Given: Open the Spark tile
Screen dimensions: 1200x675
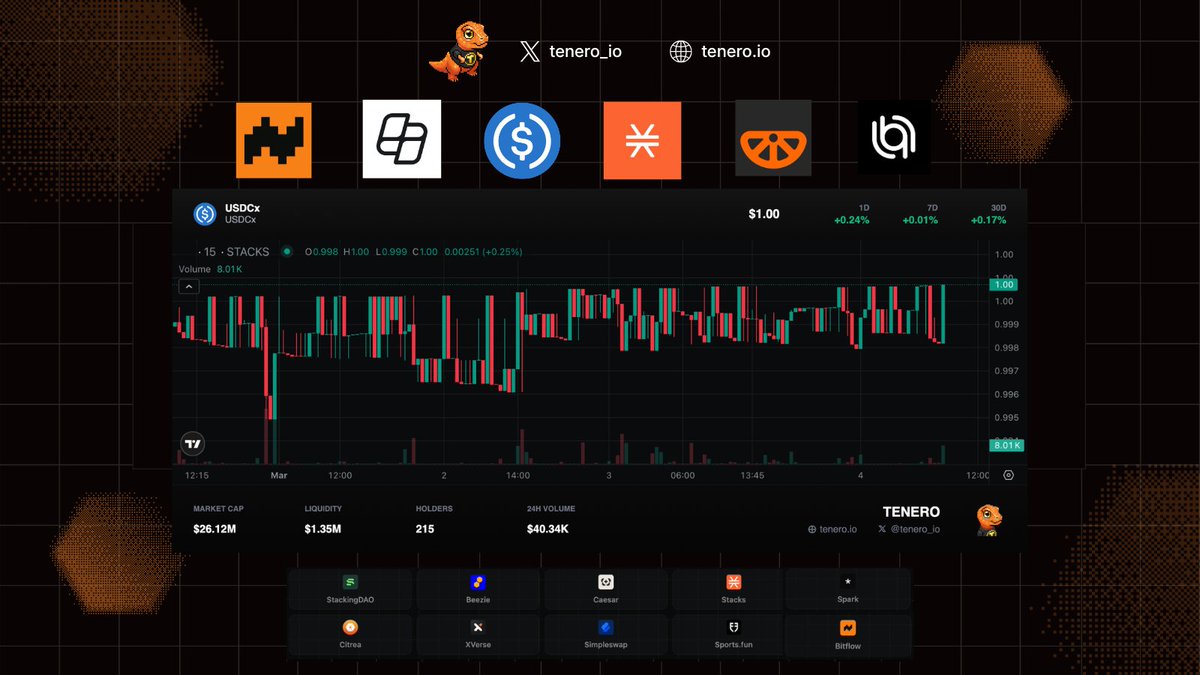Looking at the screenshot, I should [848, 588].
